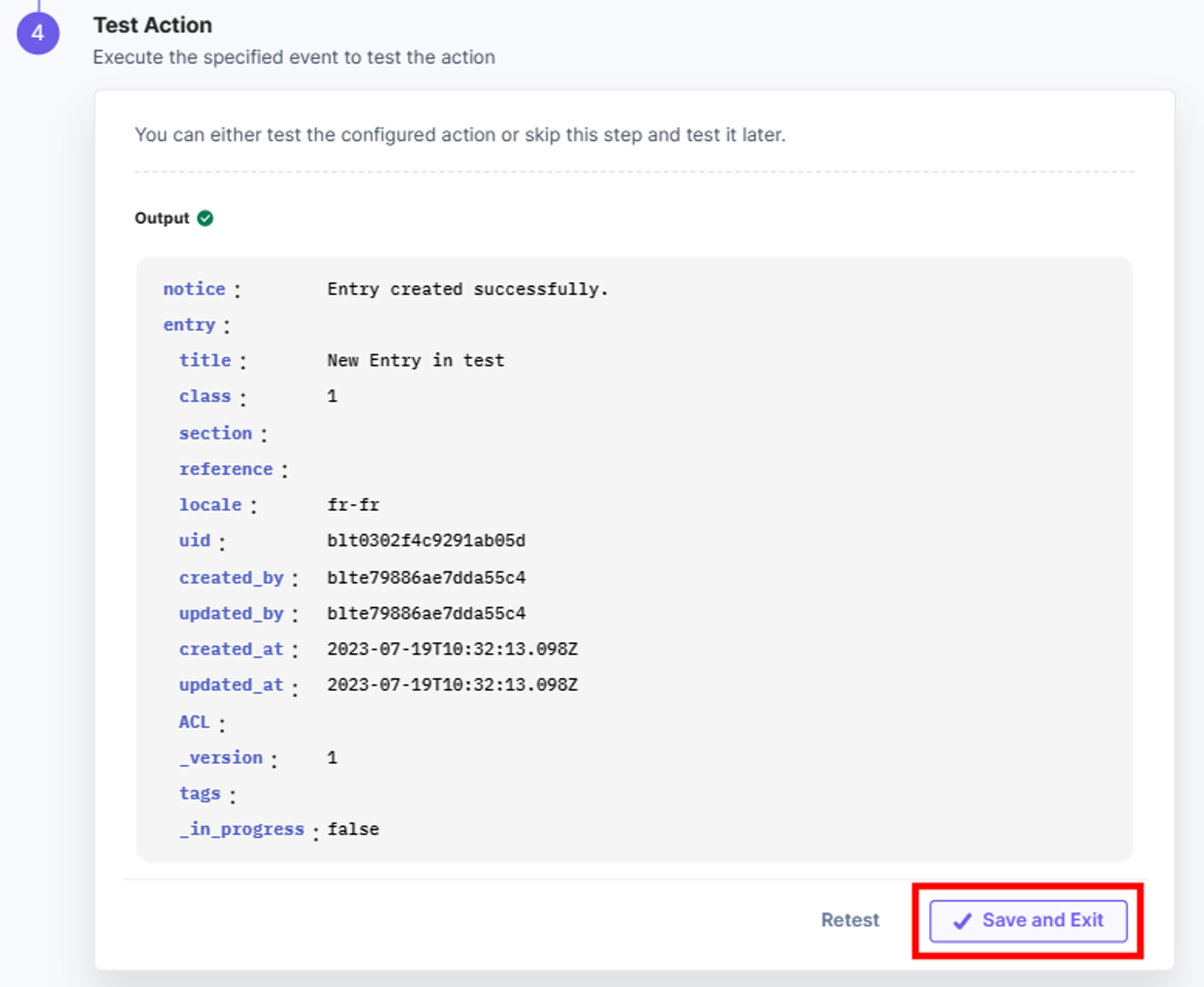Click Save and Exit button
This screenshot has width=1204, height=987.
point(1028,921)
